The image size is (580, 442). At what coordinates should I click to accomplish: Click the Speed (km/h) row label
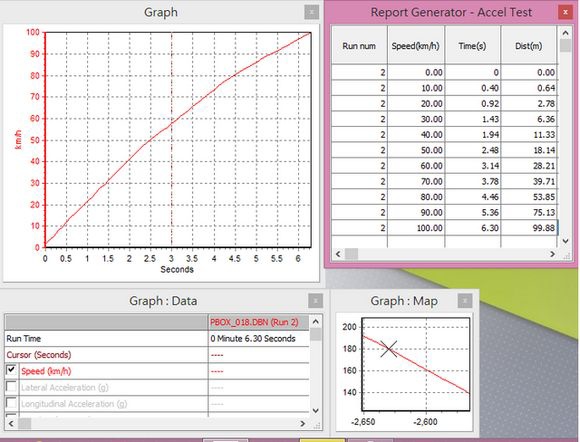pos(46,371)
